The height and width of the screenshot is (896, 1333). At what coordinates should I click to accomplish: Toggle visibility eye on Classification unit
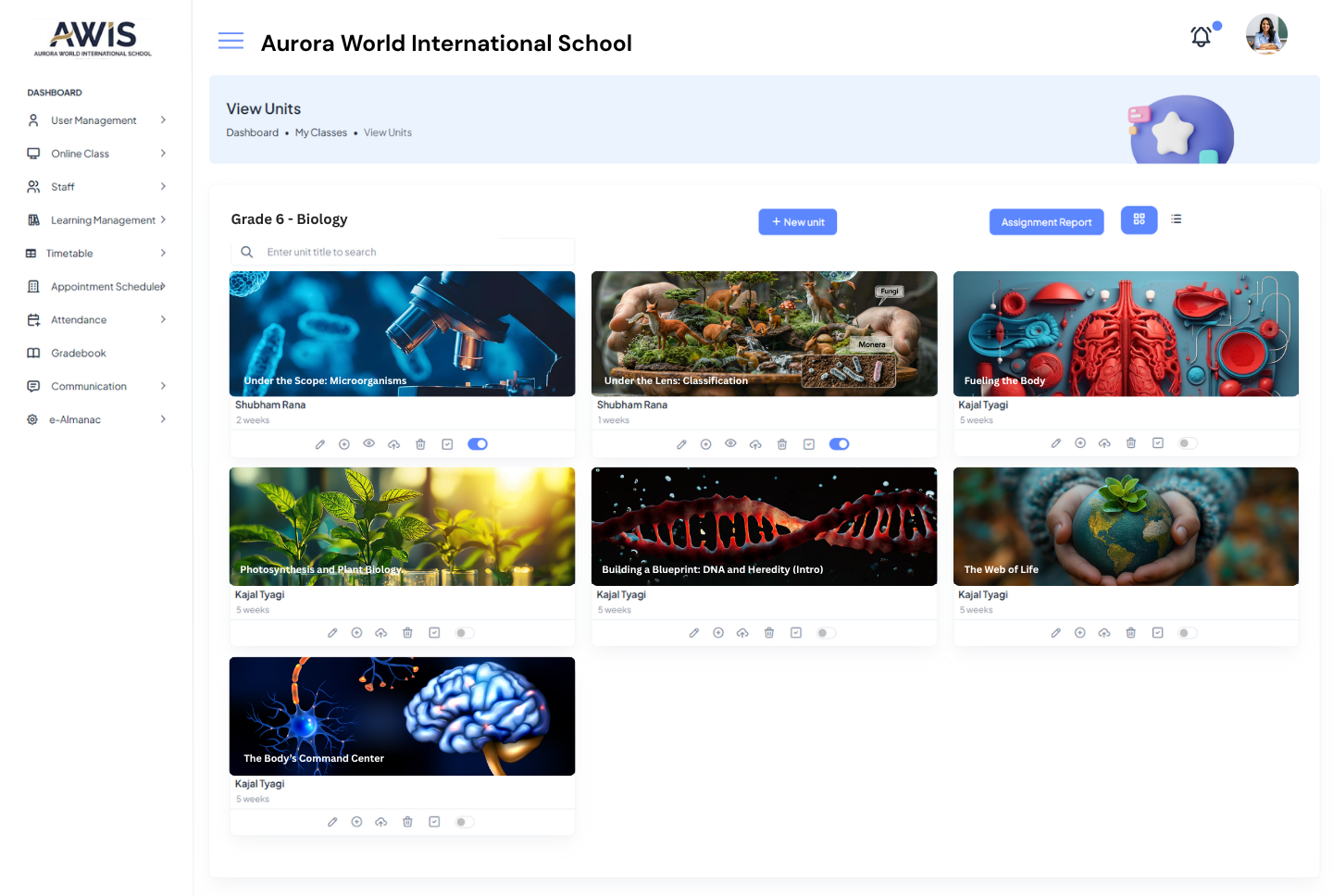point(730,444)
